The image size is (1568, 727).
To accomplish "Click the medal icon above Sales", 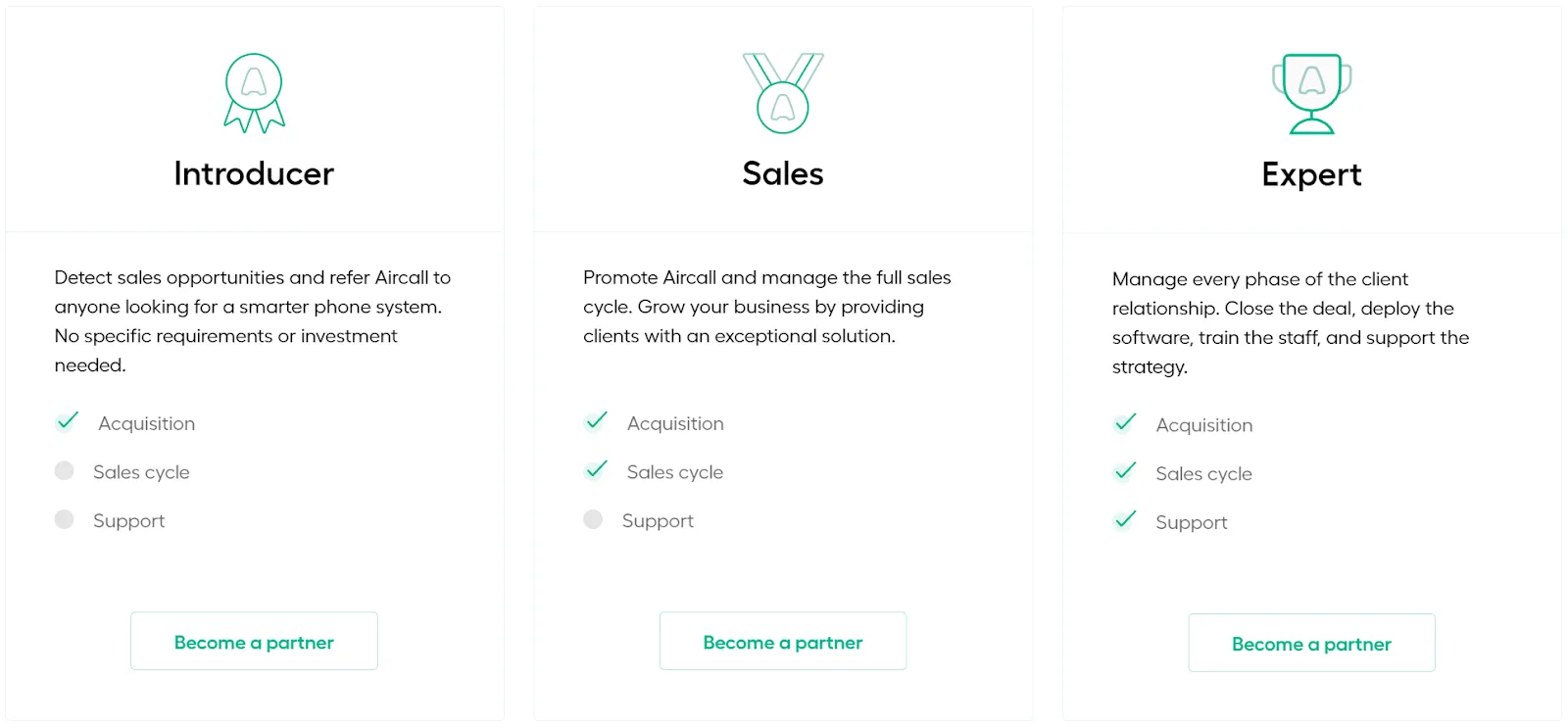I will click(782, 93).
